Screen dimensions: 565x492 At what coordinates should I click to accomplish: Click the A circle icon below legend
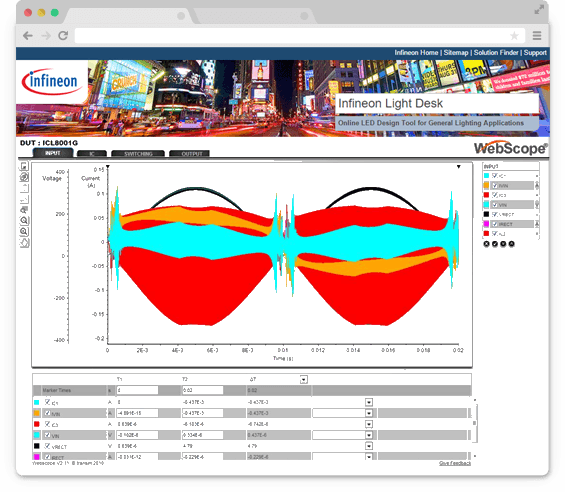coord(511,244)
